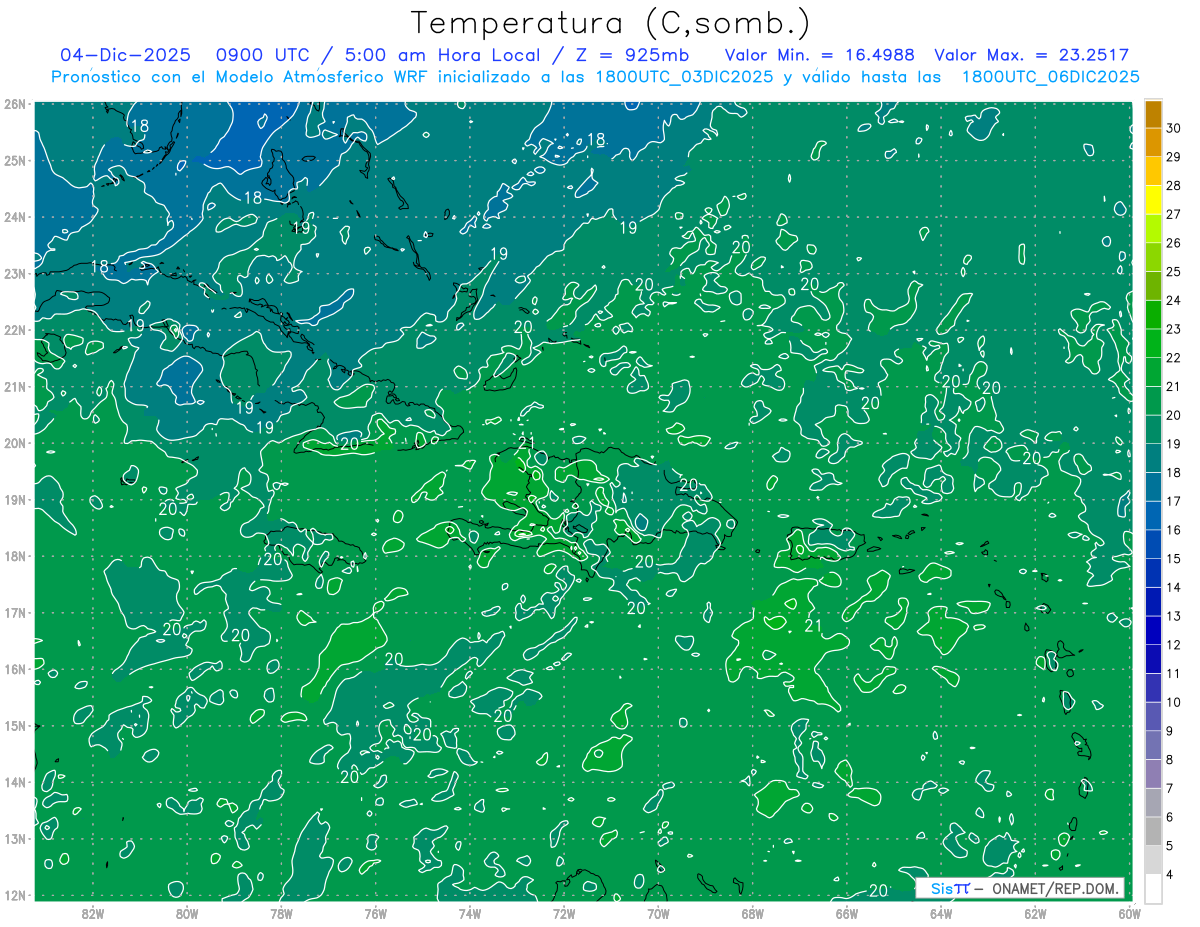Choose the dark blue 13 degree legend color
Viewport: 1200px width, 927px height.
coord(1153,602)
